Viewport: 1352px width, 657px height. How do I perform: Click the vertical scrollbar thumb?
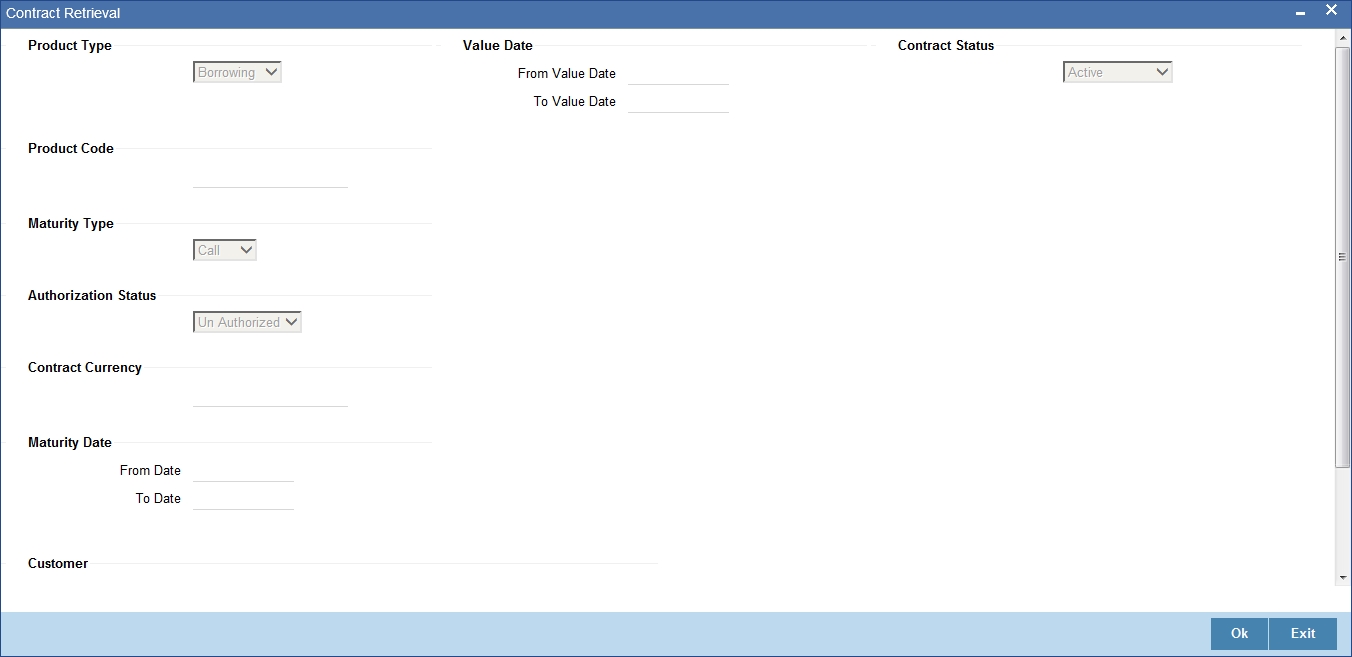click(1342, 257)
